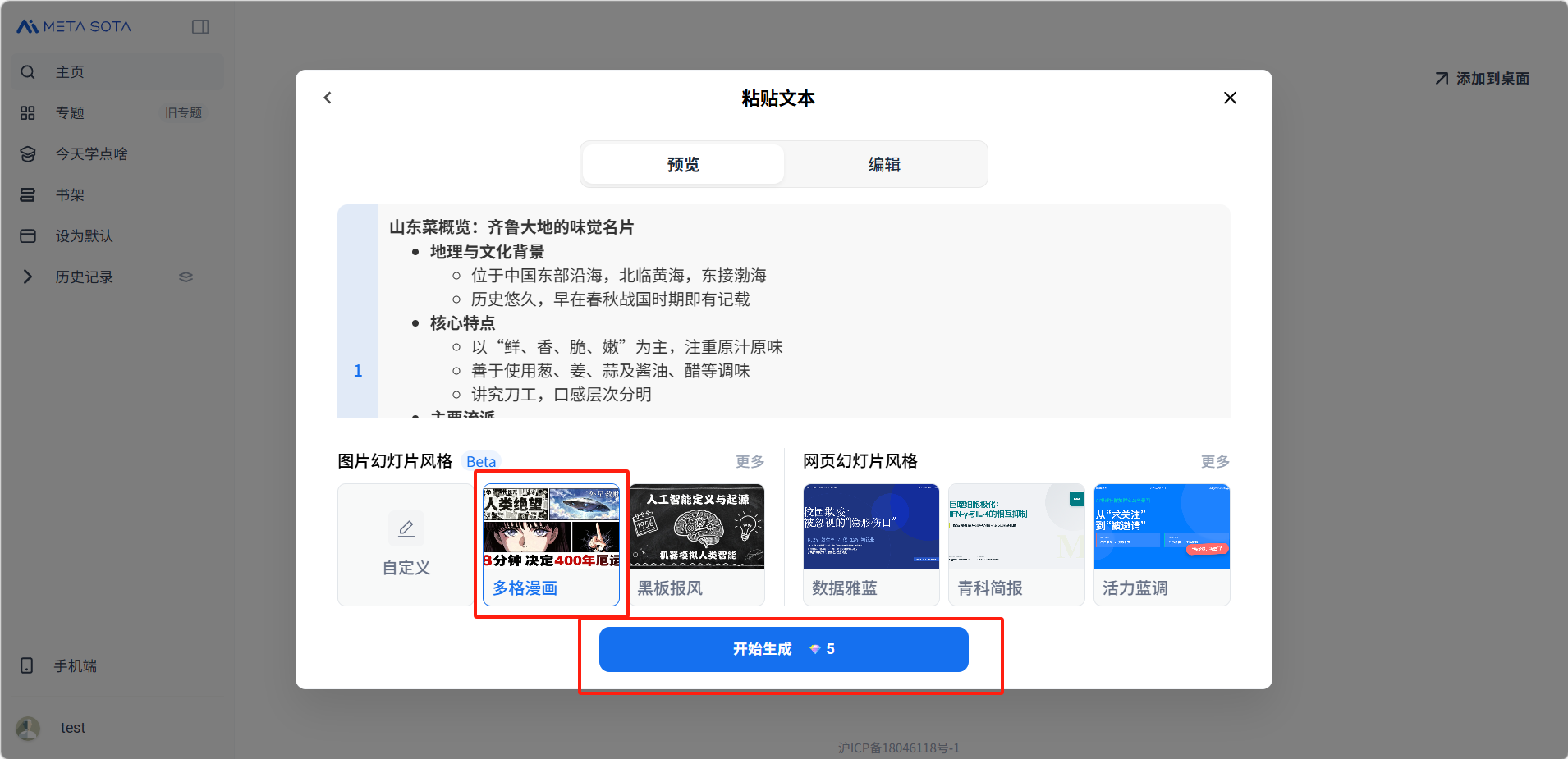Choose the 数据雅蓝 web style
The width and height of the screenshot is (1568, 759).
coord(870,545)
